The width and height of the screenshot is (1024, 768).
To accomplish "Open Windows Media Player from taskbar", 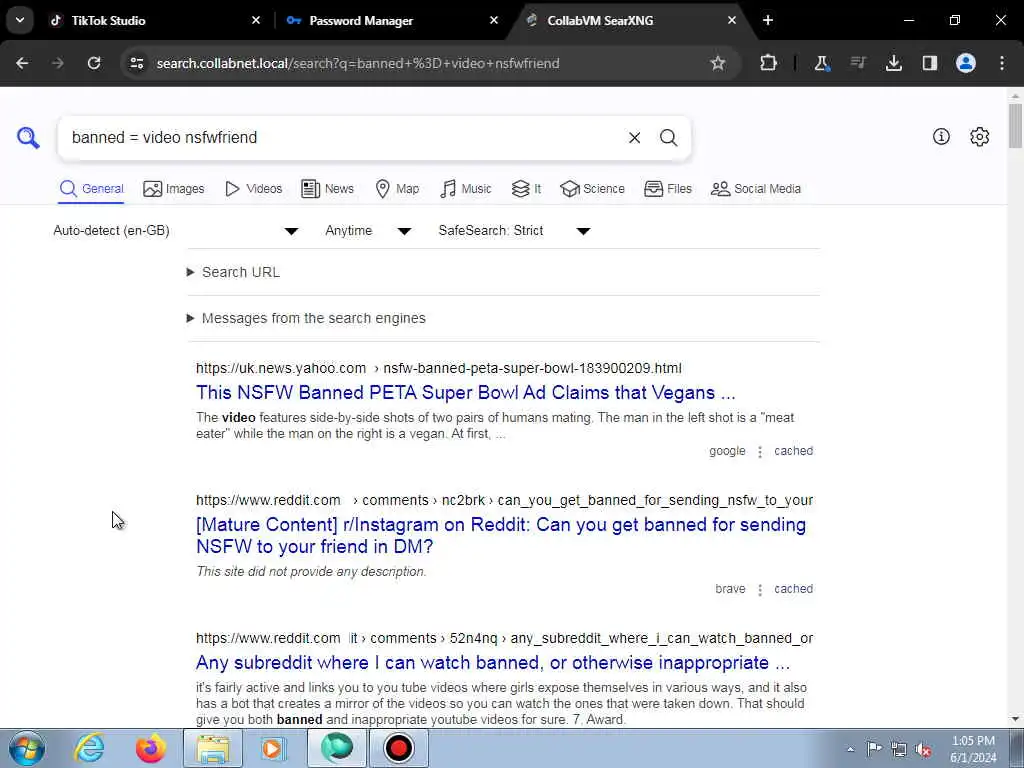I will [274, 748].
